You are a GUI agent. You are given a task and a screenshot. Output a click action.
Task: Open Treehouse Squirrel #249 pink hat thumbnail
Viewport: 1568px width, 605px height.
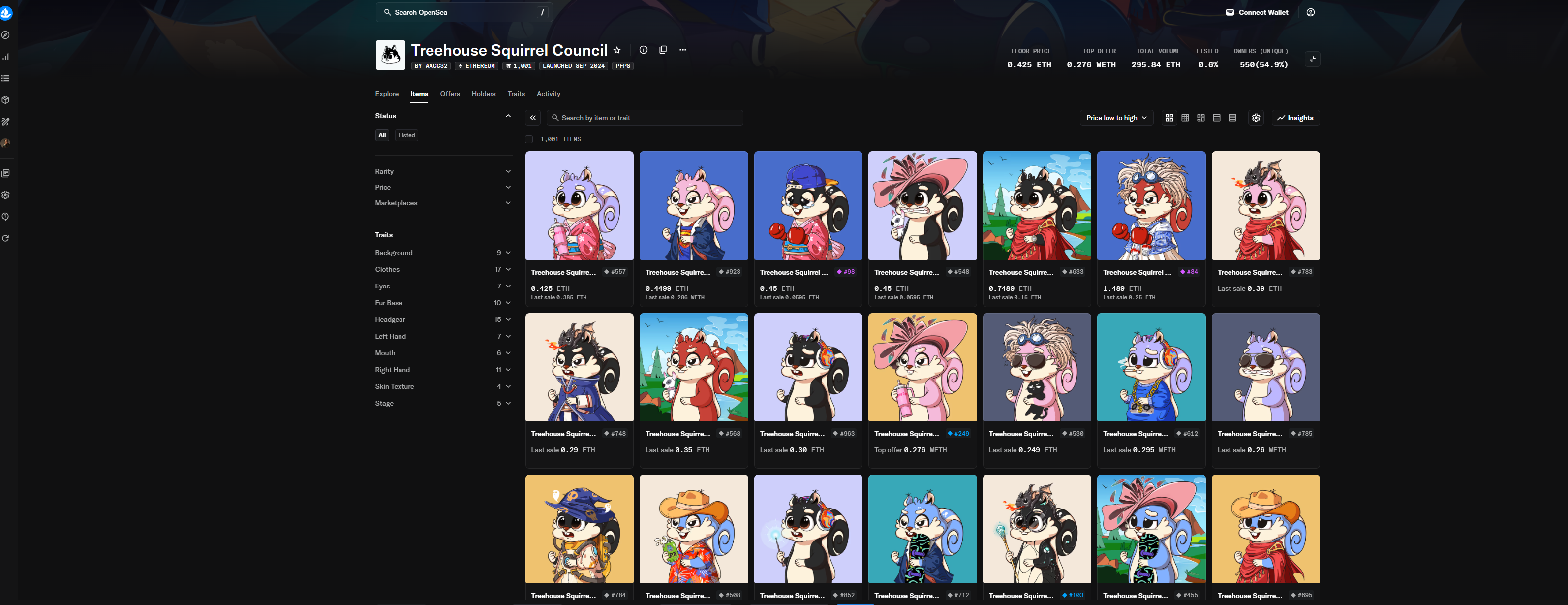point(922,367)
